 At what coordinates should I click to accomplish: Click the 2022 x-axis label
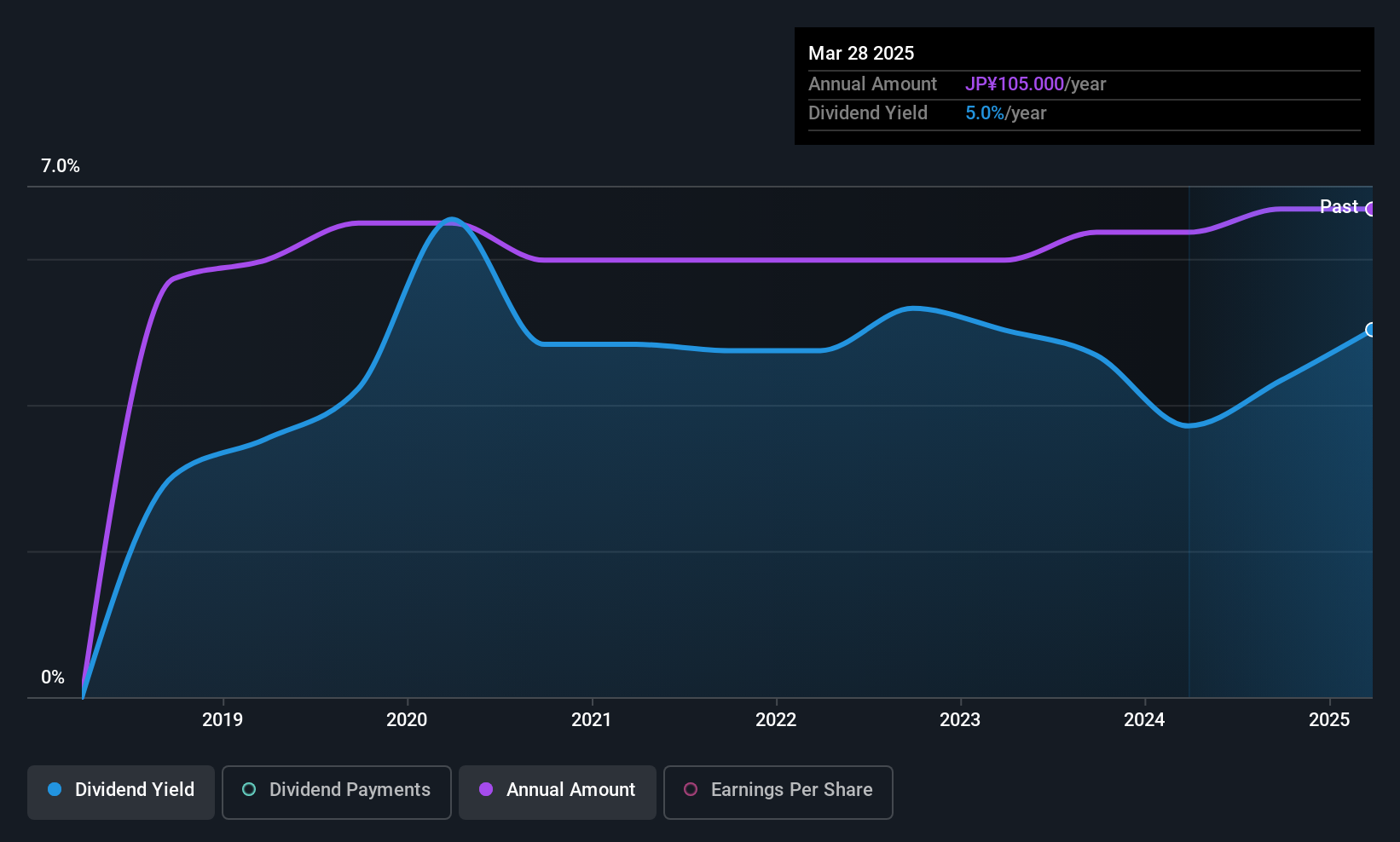[776, 720]
